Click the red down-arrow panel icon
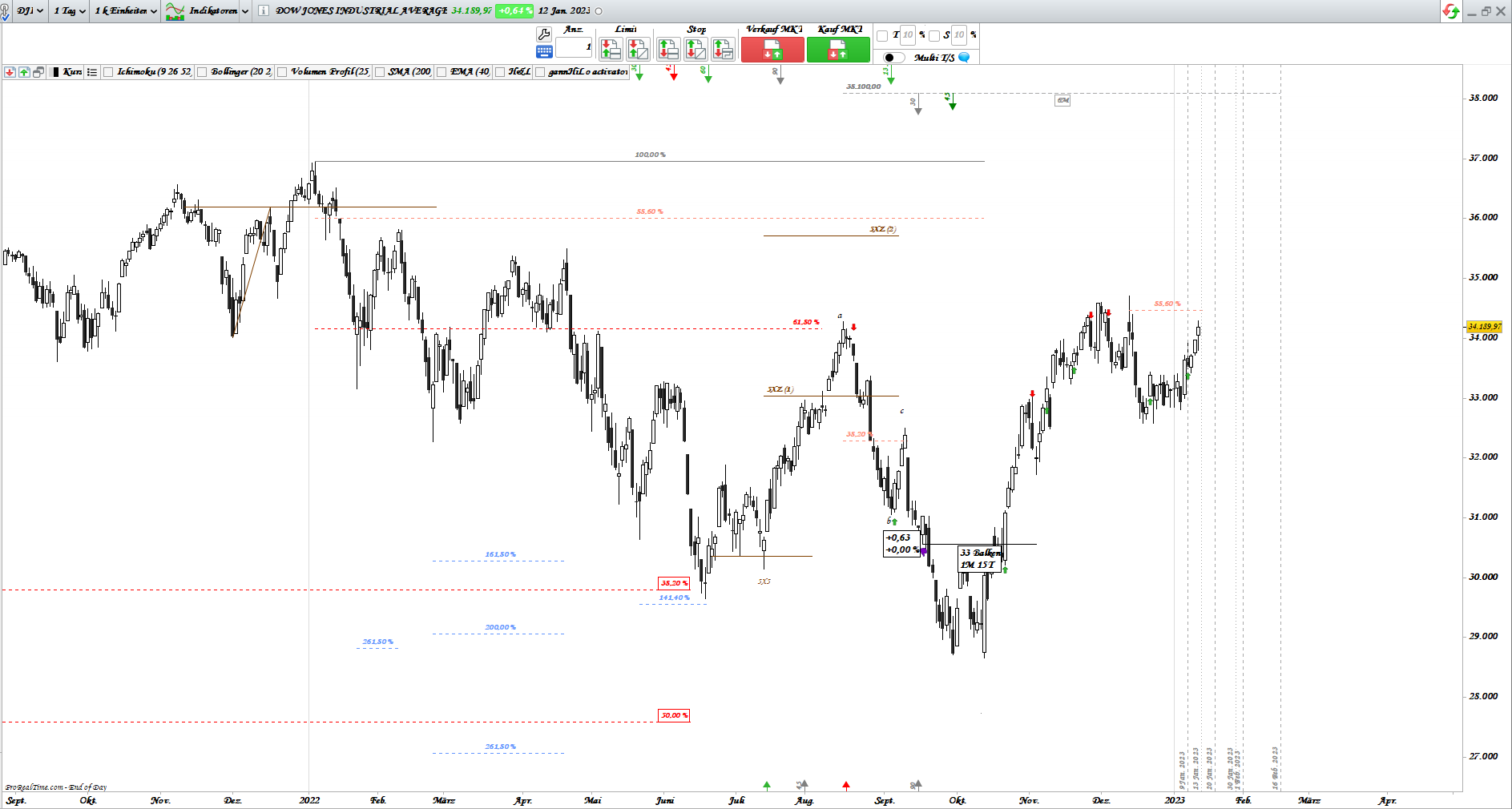This screenshot has width=1512, height=809. (x=10, y=72)
